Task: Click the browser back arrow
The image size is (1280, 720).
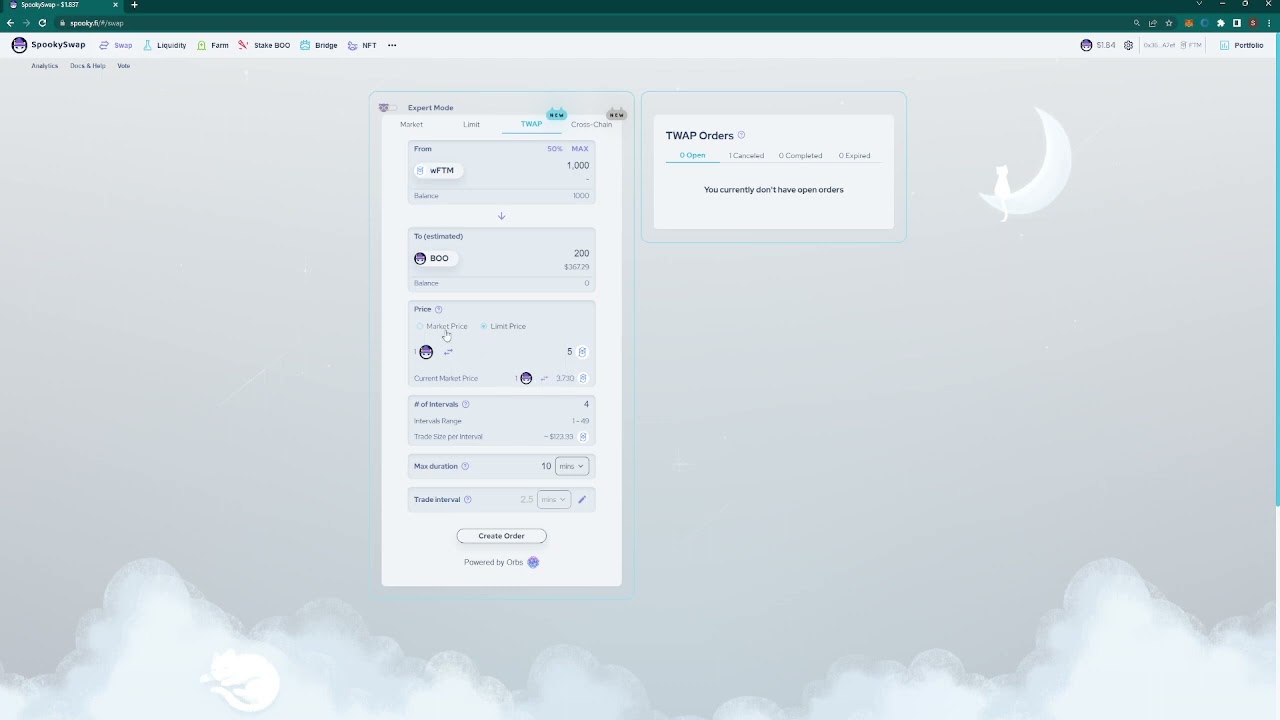Action: pyautogui.click(x=10, y=23)
